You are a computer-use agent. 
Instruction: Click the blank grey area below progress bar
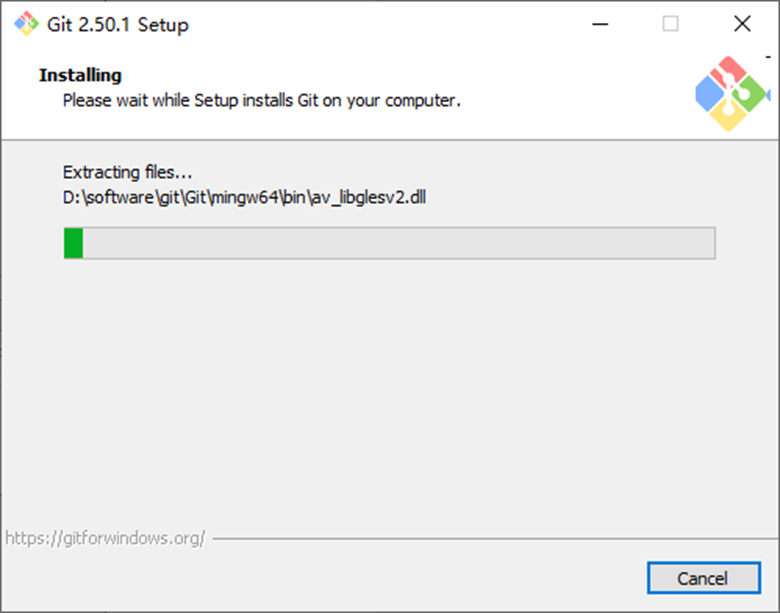tap(390, 393)
